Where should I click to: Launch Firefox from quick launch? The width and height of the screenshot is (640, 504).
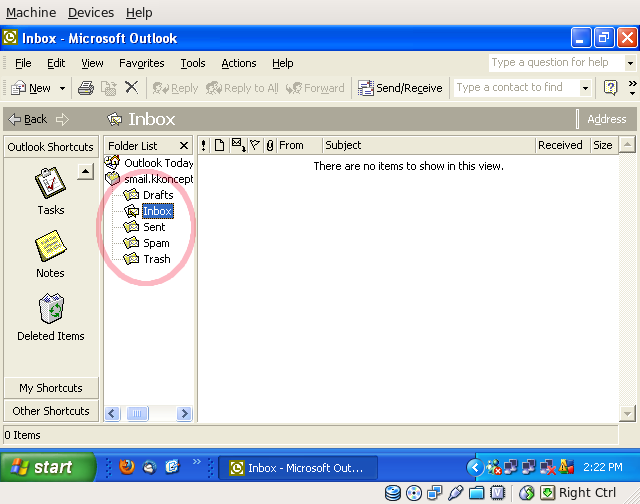tap(127, 466)
